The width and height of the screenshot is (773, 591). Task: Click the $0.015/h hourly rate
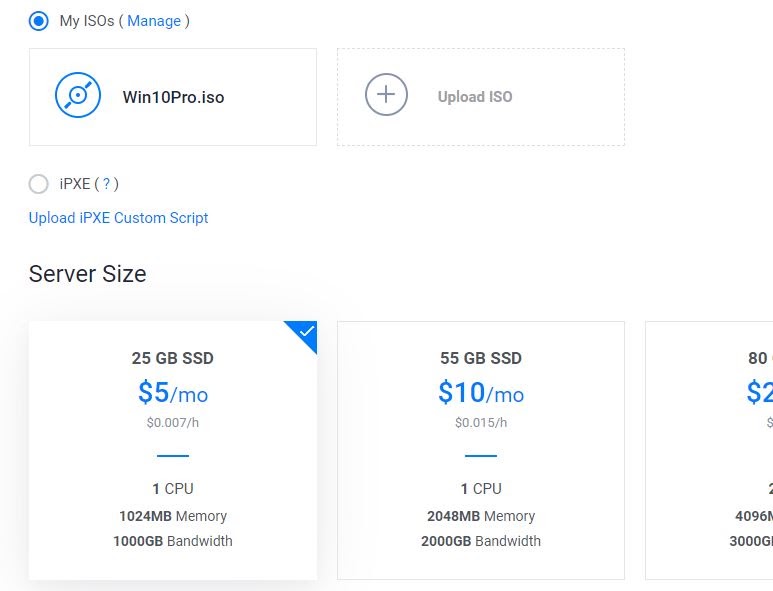pyautogui.click(x=481, y=422)
